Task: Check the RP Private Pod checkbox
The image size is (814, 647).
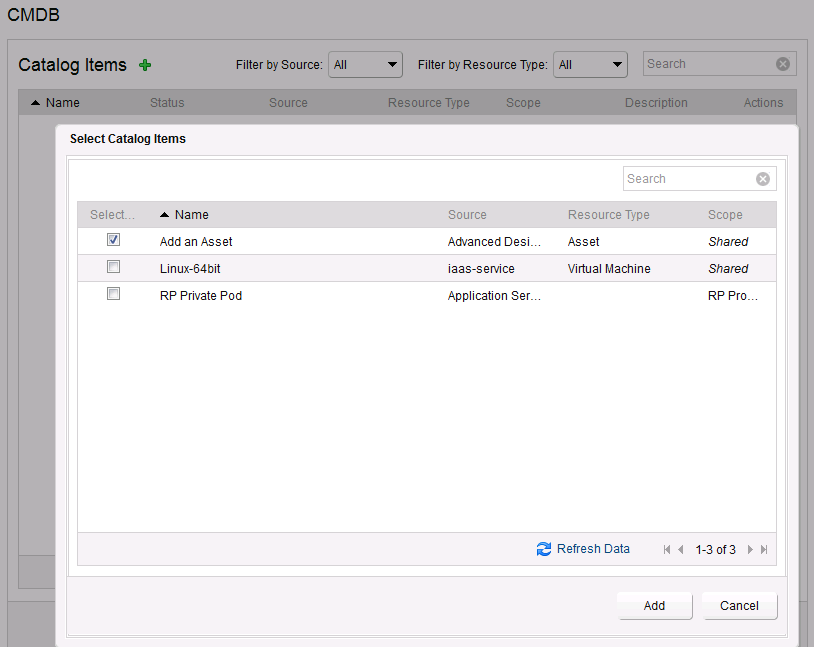Action: pyautogui.click(x=113, y=293)
